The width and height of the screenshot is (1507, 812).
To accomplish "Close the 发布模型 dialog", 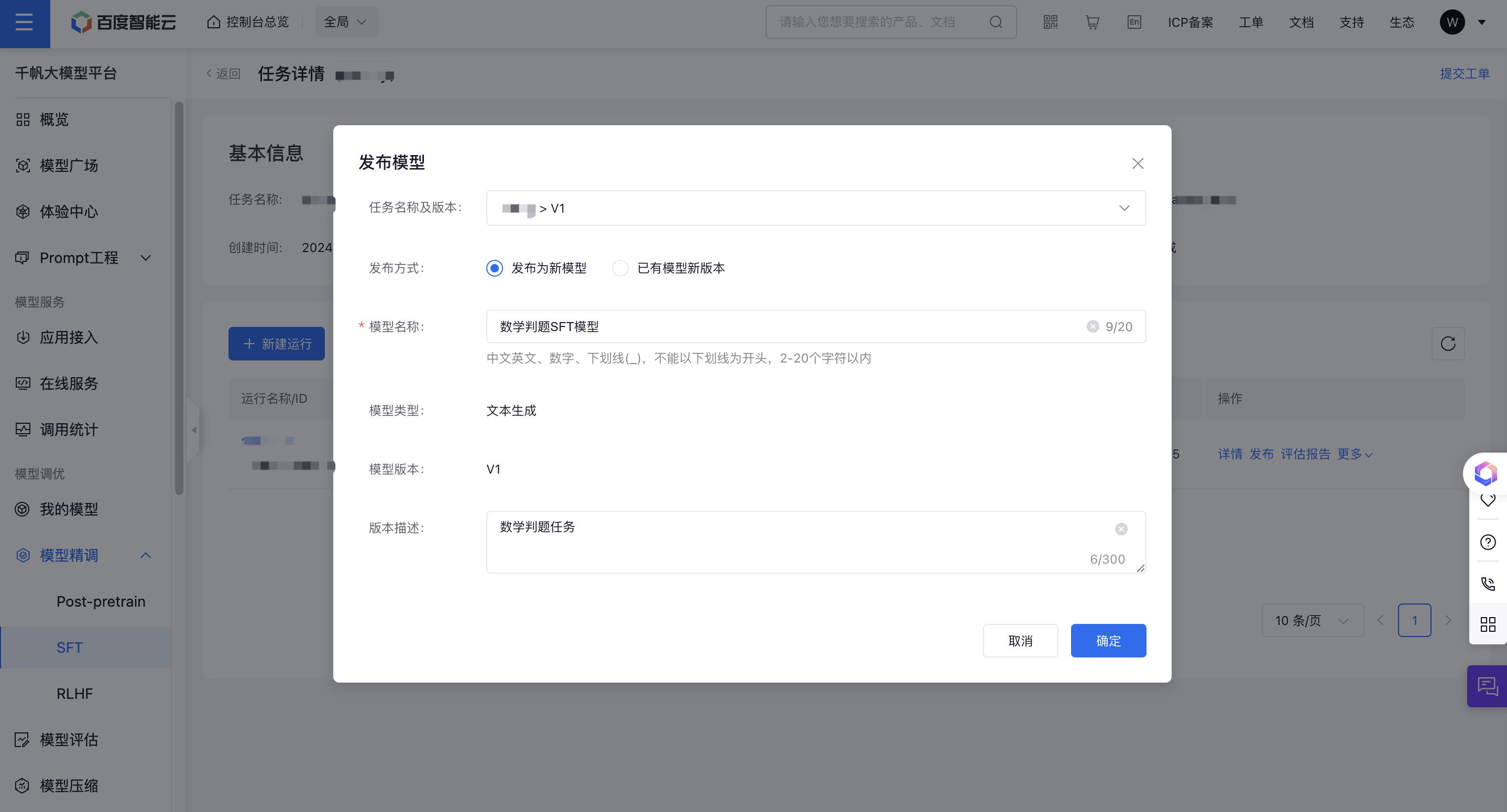I will click(1137, 163).
